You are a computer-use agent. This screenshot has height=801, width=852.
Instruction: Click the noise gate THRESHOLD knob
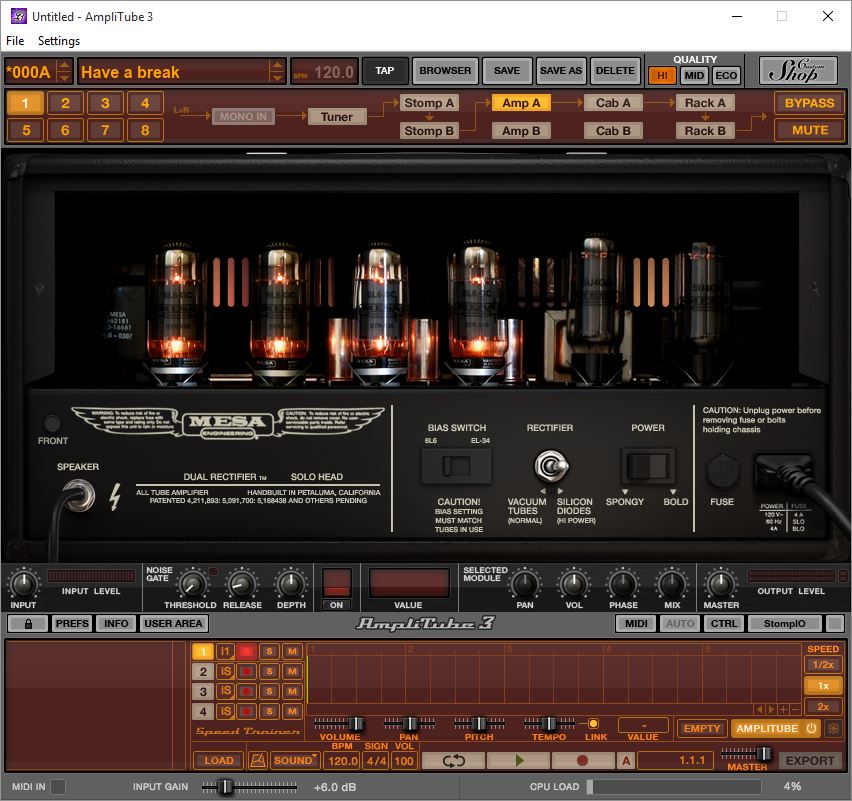point(191,584)
